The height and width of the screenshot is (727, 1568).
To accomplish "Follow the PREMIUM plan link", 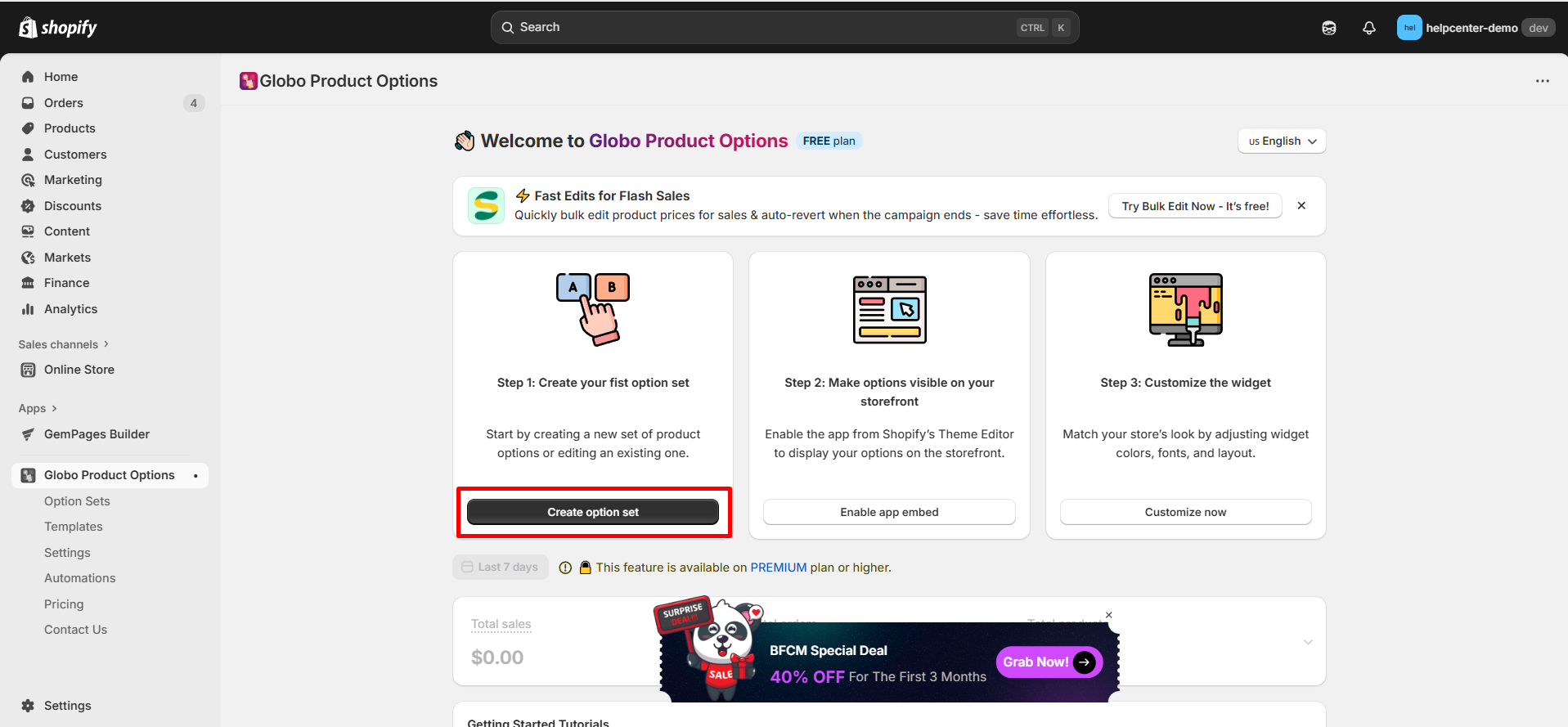I will (x=778, y=568).
